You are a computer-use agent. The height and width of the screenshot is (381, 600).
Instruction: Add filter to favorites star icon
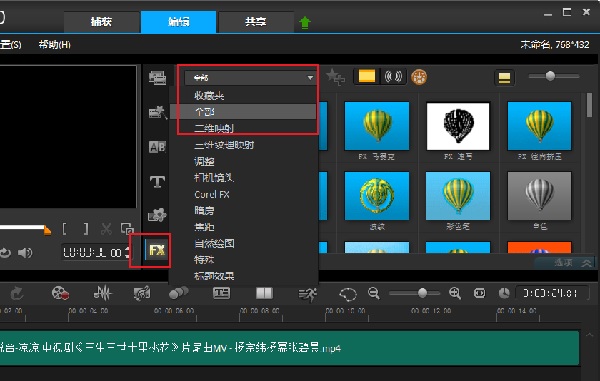335,77
